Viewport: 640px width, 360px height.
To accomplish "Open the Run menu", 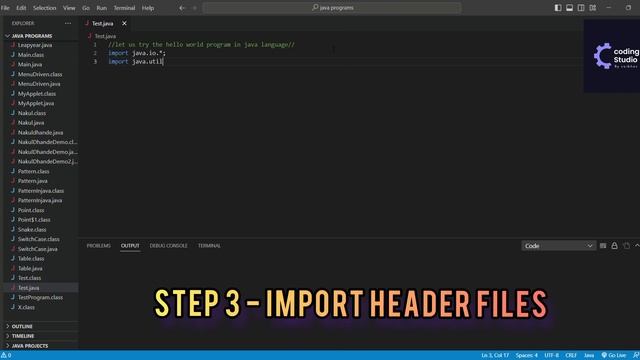I will tap(102, 8).
